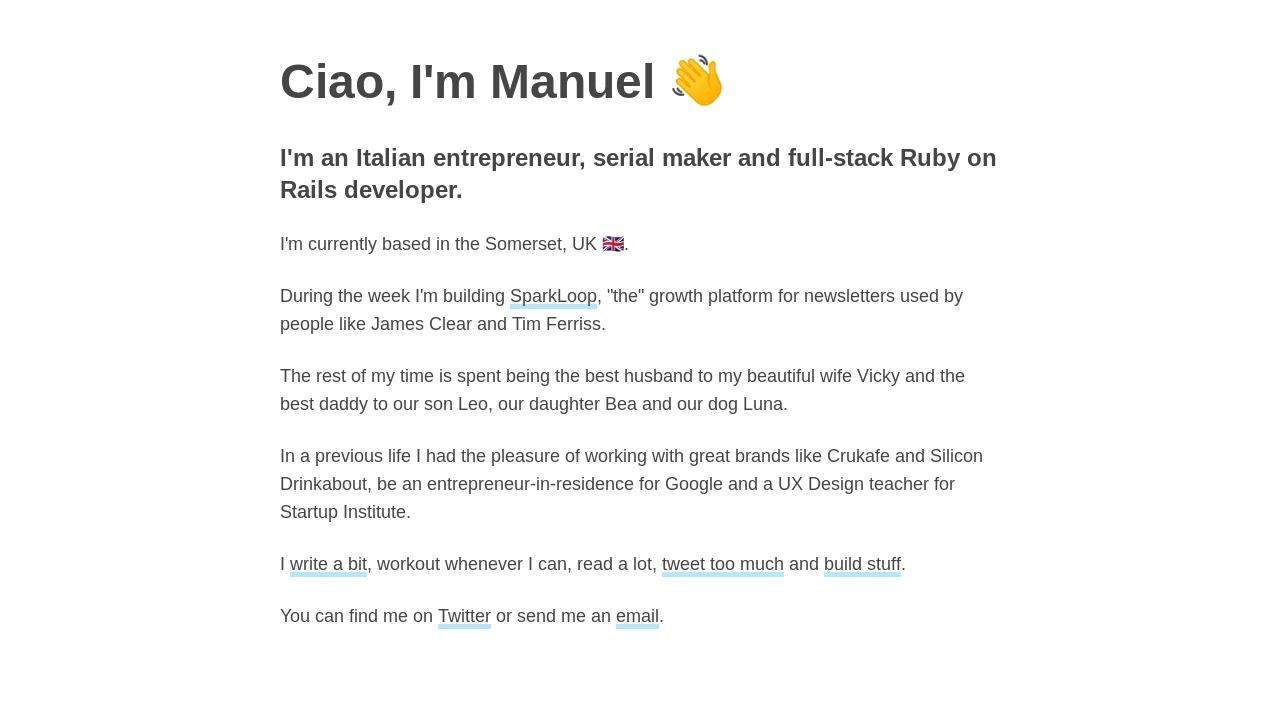Click the UK flag emoji
This screenshot has height=720, width=1280.
[613, 244]
